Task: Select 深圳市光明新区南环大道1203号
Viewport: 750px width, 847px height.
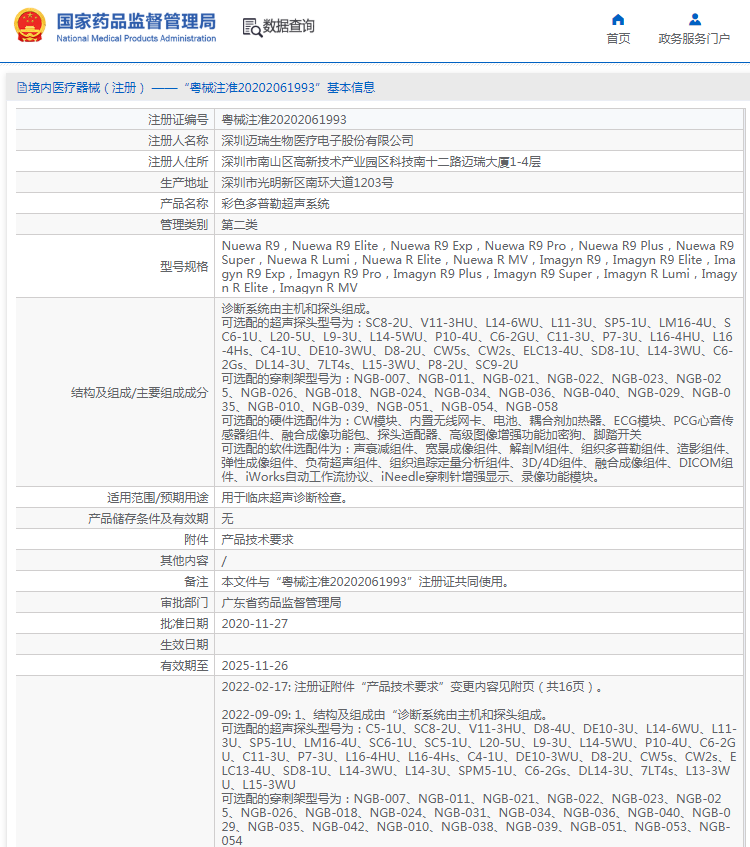Action: (307, 183)
